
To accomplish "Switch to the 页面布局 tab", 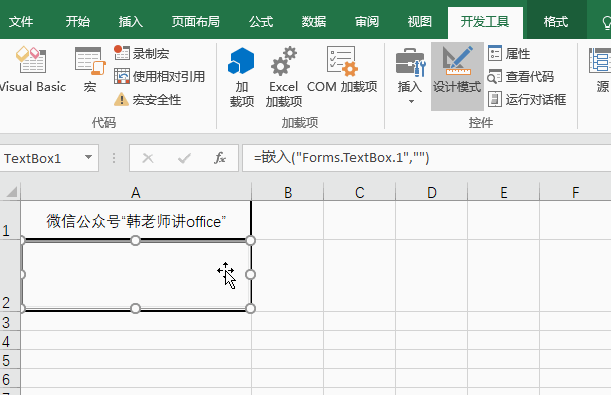I will pos(196,21).
